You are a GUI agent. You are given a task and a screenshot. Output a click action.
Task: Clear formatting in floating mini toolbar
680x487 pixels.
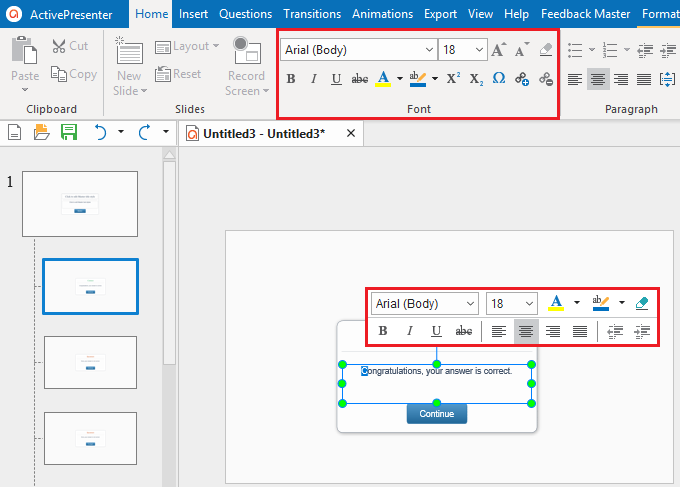642,303
